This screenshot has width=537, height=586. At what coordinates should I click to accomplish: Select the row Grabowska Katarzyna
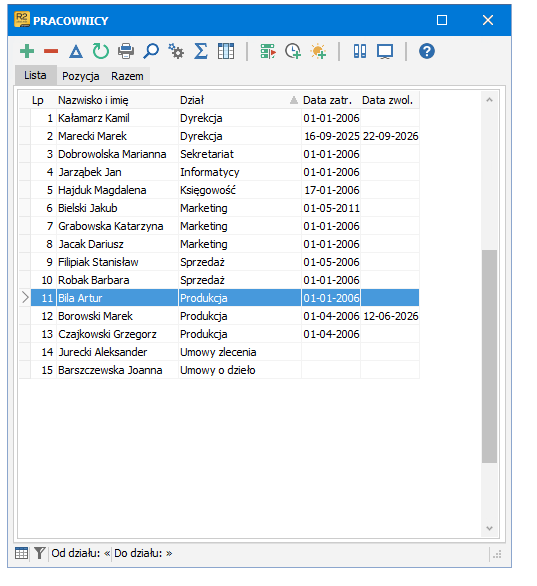(x=219, y=226)
